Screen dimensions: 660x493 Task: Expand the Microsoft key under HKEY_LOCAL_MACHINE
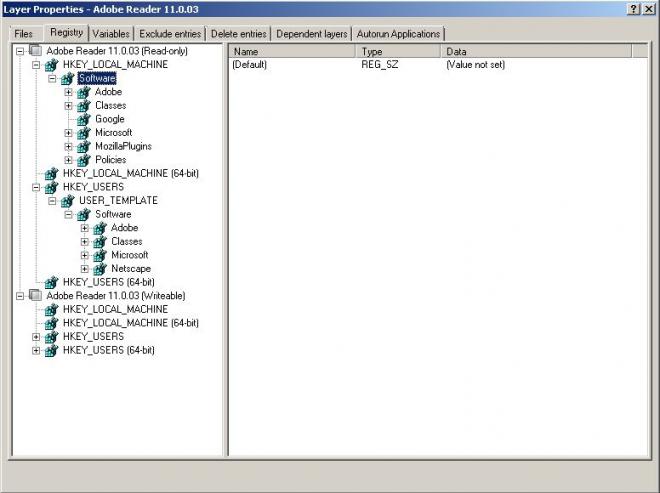coord(68,133)
